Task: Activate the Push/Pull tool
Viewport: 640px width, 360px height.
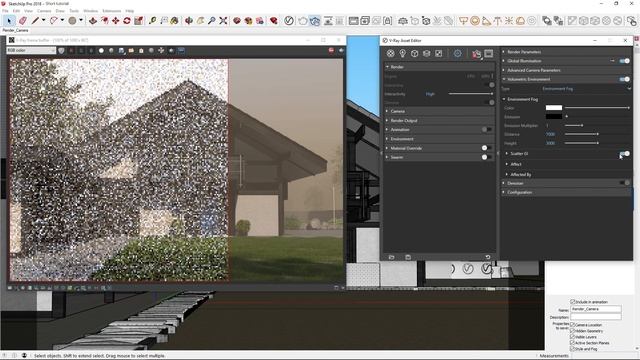Action: tap(93, 20)
